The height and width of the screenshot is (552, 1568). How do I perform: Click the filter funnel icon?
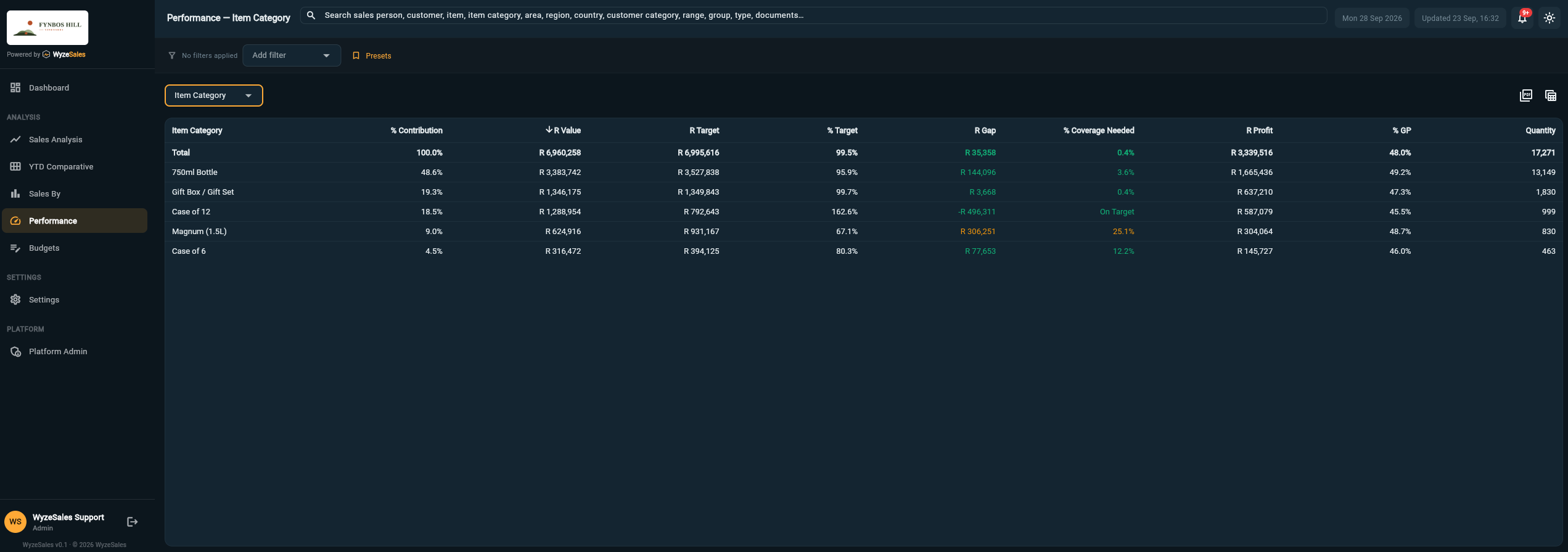pos(172,55)
